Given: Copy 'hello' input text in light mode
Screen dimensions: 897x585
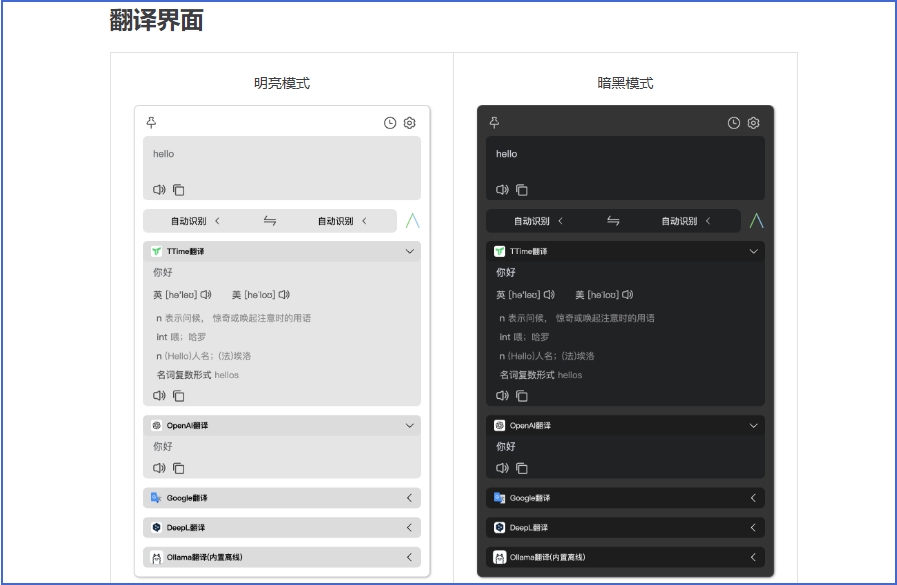Looking at the screenshot, I should tap(178, 190).
